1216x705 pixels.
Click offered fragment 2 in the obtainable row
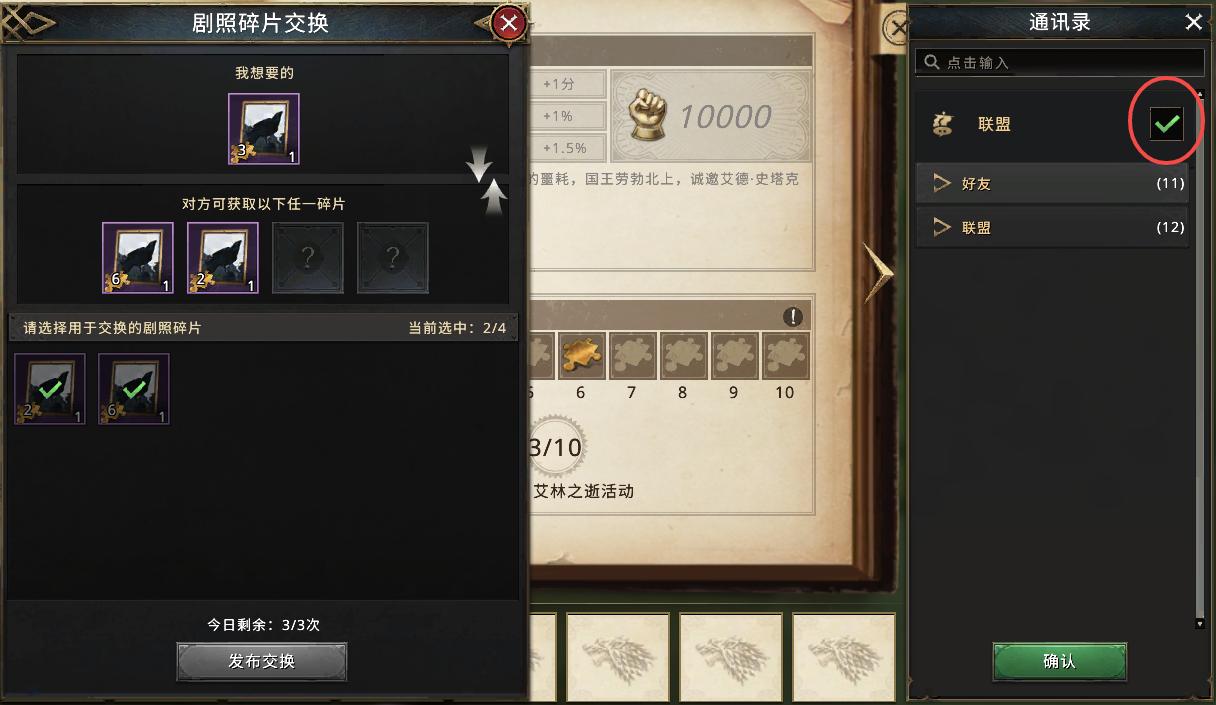click(223, 258)
